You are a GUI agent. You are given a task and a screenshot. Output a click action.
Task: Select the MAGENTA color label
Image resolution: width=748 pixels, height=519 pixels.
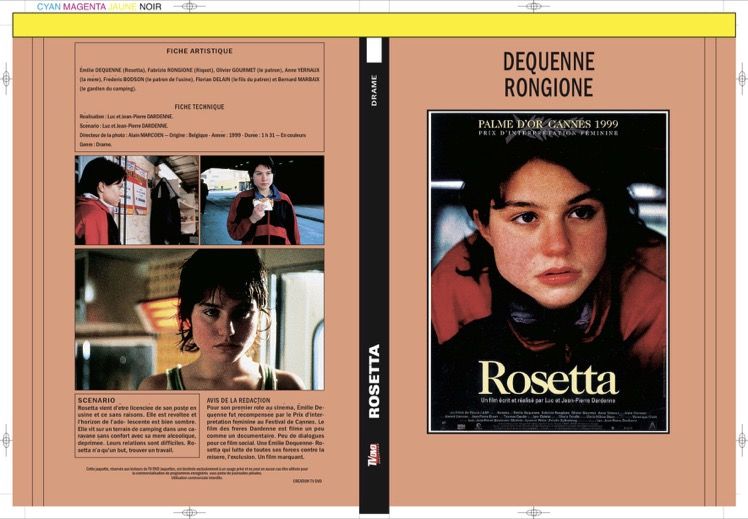coord(85,7)
